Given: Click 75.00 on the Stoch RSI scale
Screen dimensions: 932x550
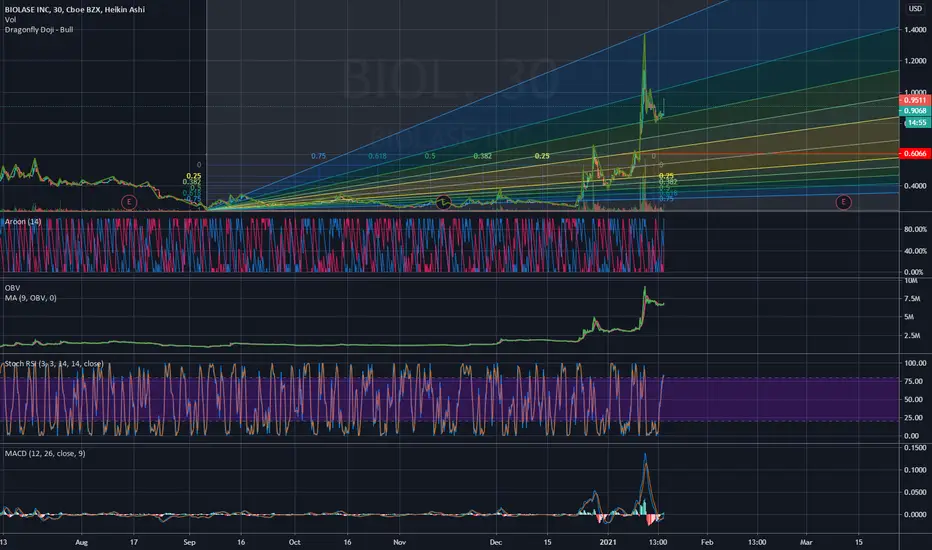Looking at the screenshot, I should point(914,381).
